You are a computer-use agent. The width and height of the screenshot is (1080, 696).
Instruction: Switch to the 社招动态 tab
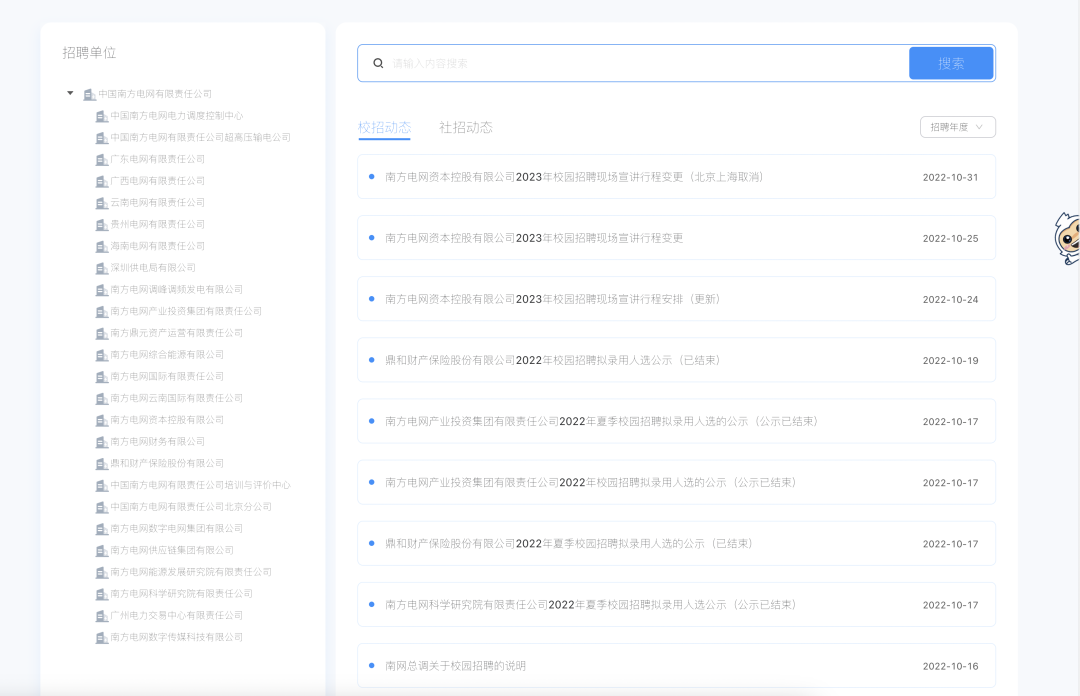tap(466, 127)
